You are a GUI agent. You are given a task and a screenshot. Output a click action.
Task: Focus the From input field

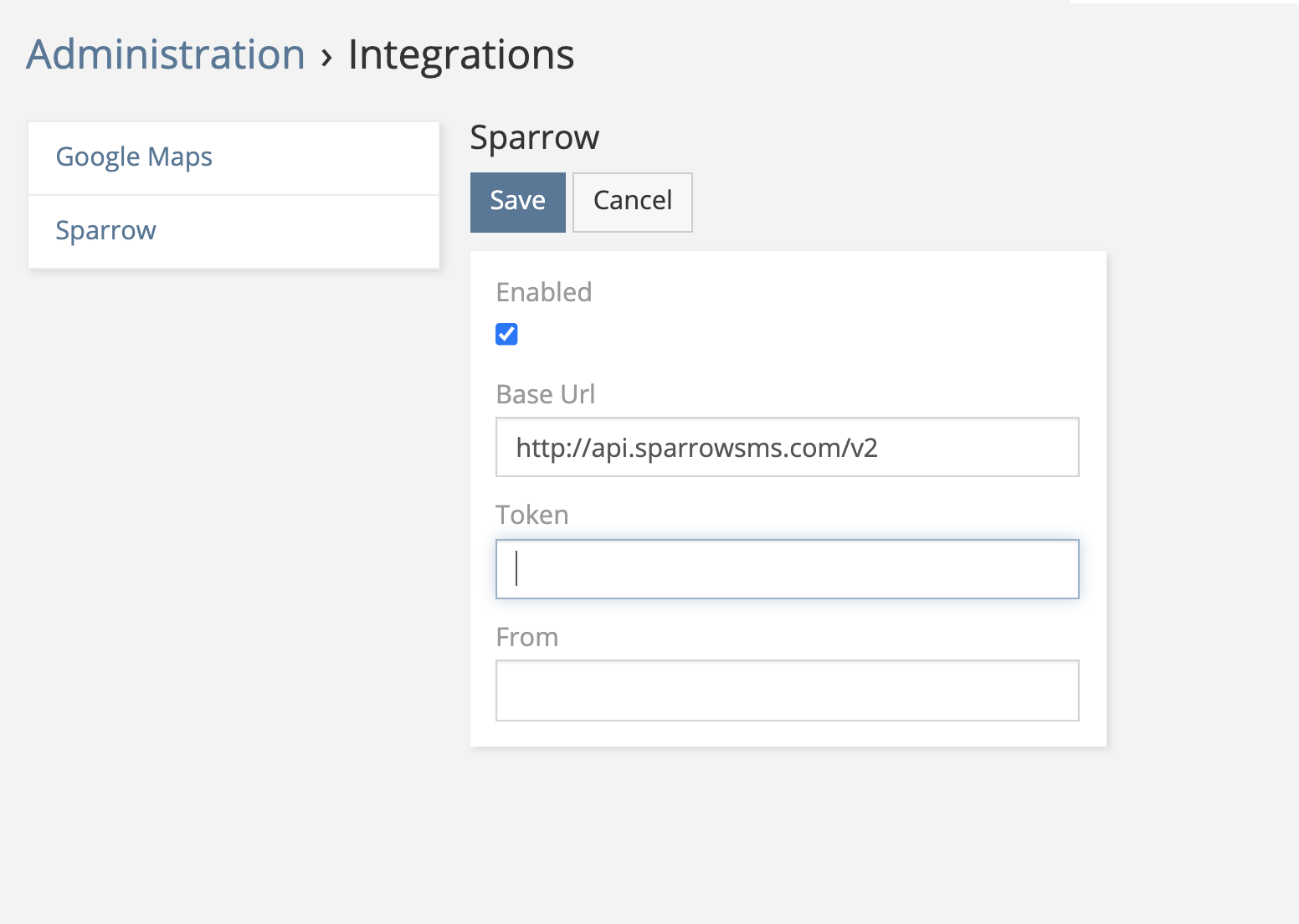pyautogui.click(x=787, y=690)
